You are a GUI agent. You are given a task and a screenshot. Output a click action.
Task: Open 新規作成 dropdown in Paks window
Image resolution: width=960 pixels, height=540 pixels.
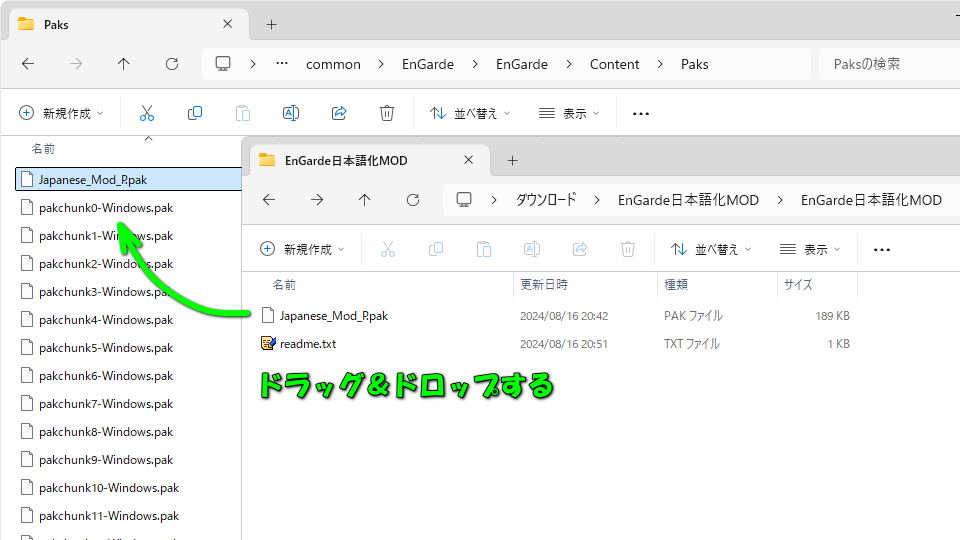pyautogui.click(x=62, y=113)
